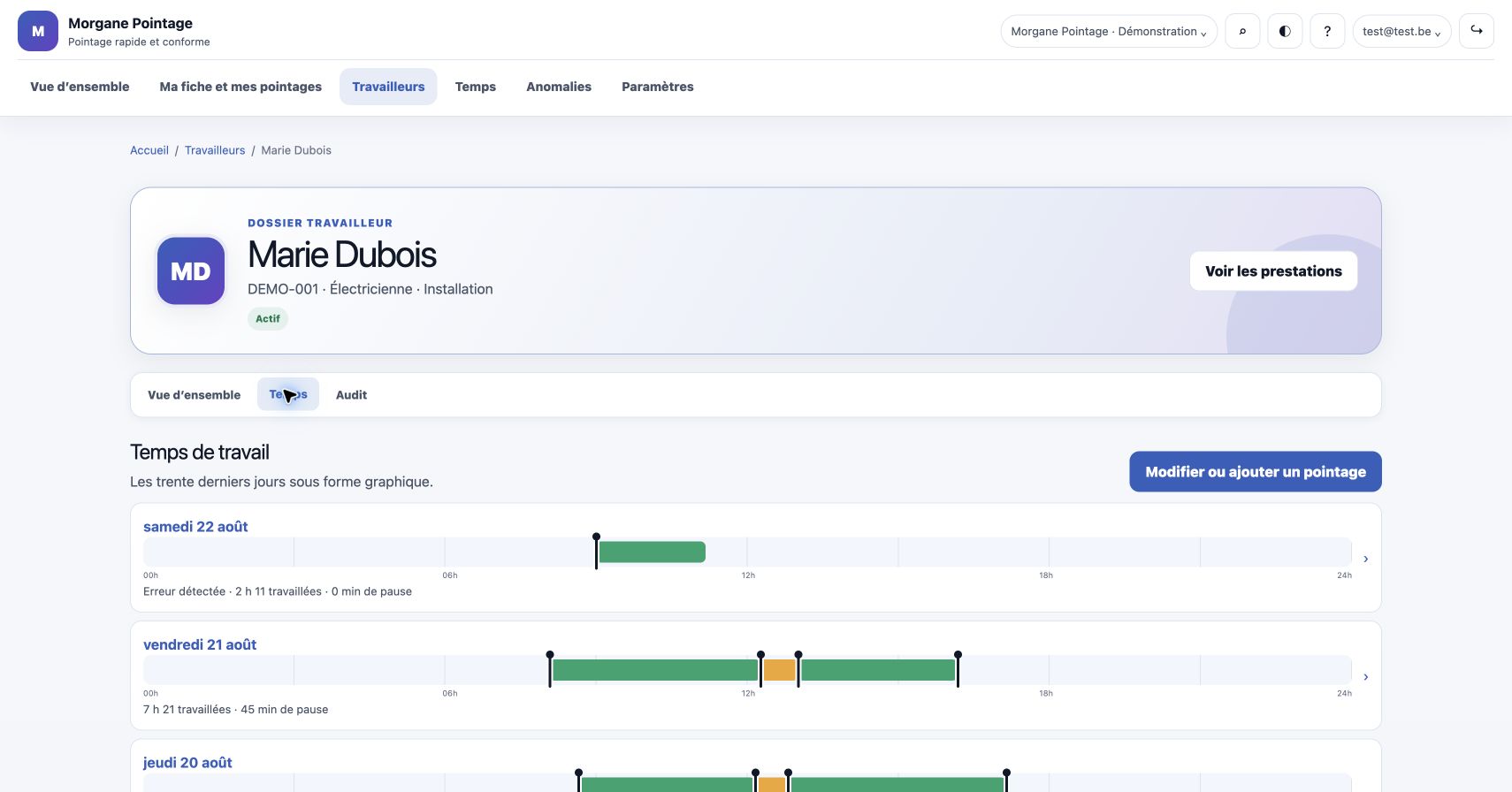Toggle dark mode contrast icon
1512x792 pixels.
tap(1285, 31)
